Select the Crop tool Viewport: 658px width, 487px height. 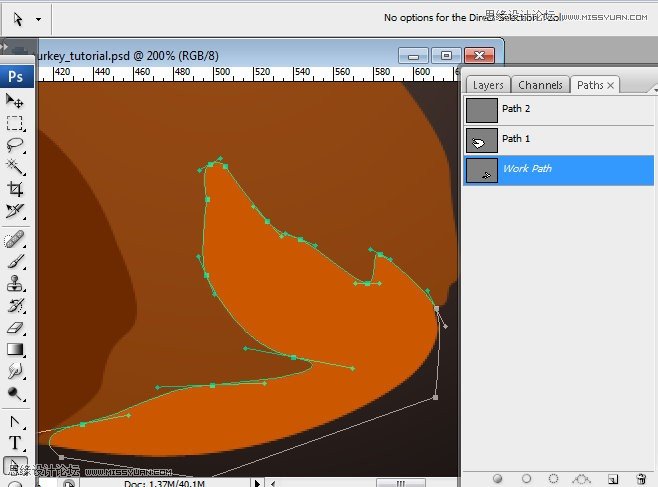point(15,189)
